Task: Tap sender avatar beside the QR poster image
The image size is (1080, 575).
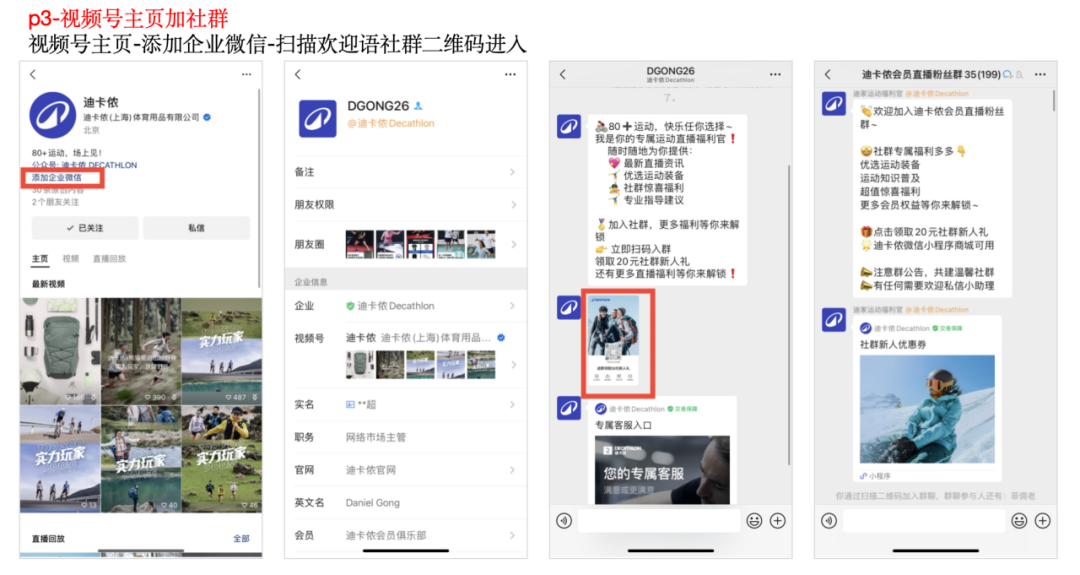Action: [x=569, y=307]
